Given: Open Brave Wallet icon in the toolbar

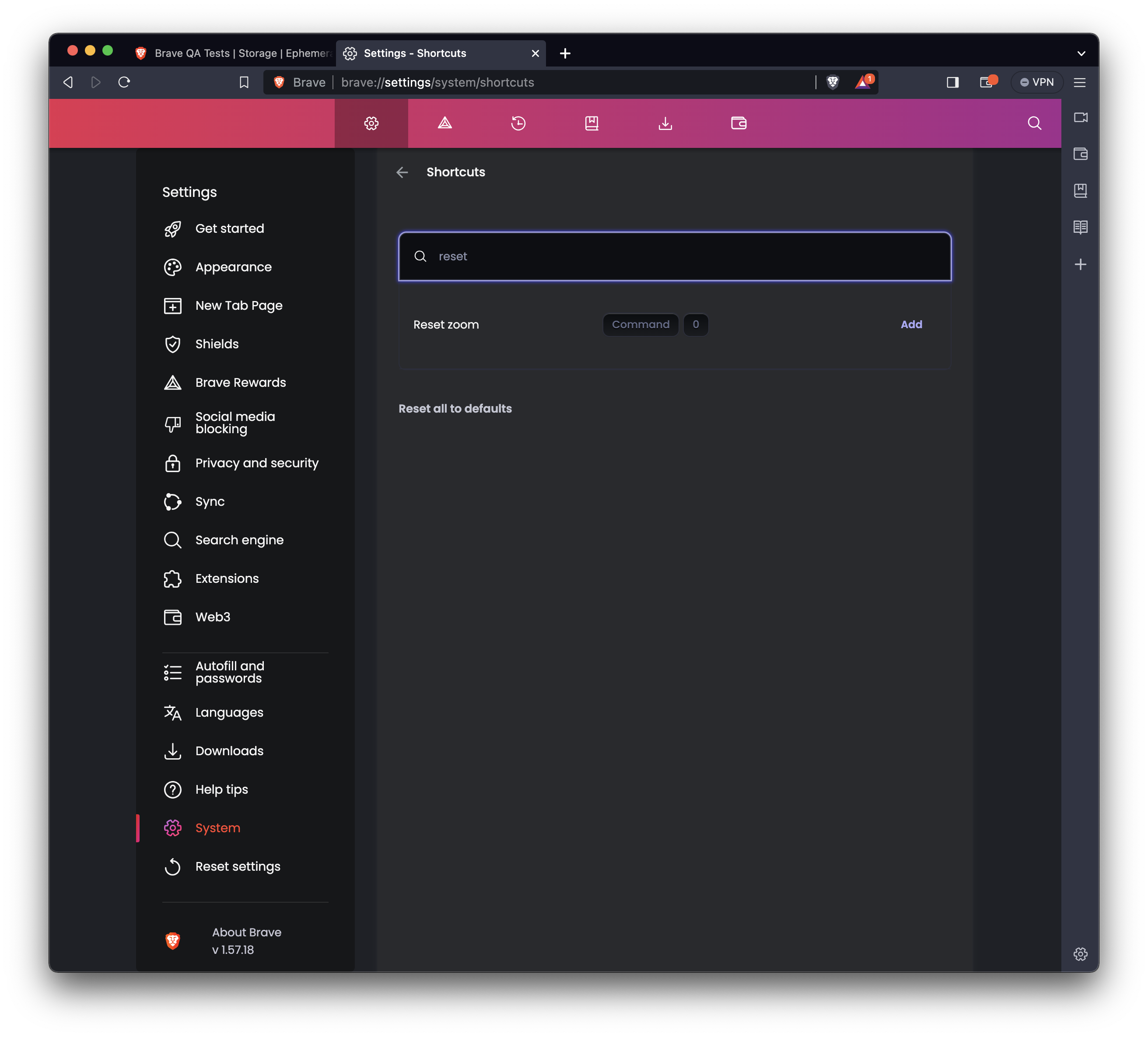Looking at the screenshot, I should click(x=738, y=123).
